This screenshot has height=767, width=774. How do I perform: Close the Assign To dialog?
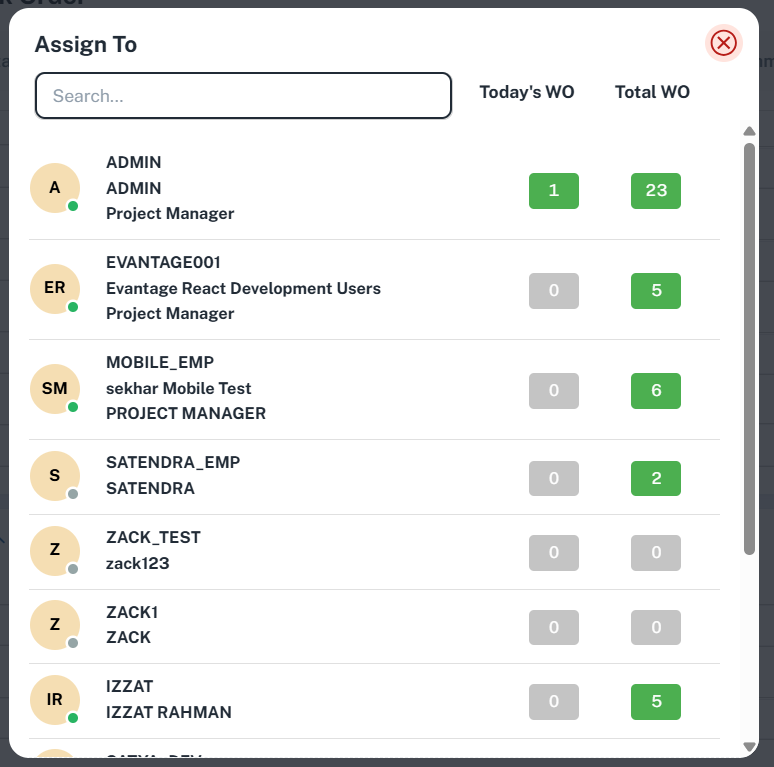[x=723, y=43]
